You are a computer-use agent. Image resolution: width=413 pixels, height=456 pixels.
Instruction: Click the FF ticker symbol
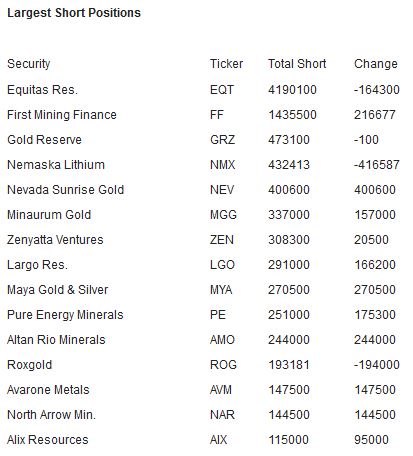point(217,115)
